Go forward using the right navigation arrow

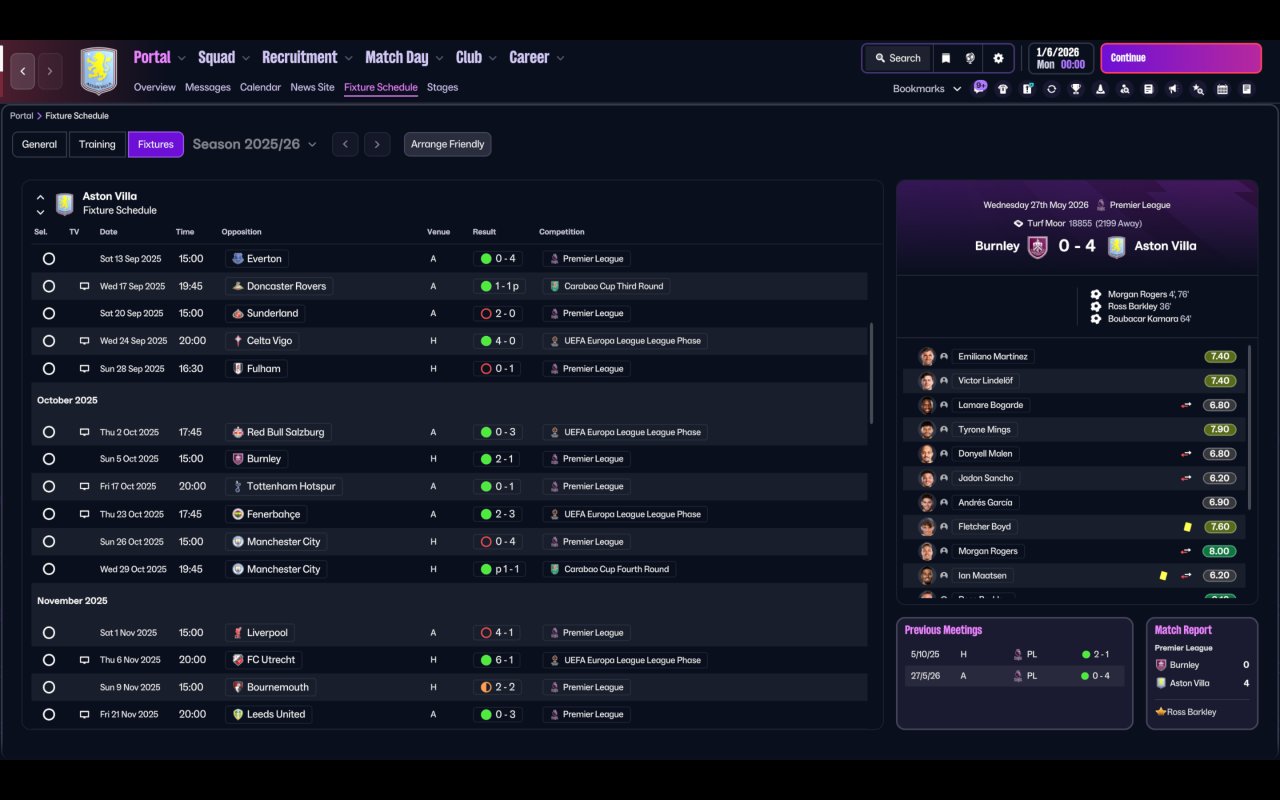coord(50,71)
